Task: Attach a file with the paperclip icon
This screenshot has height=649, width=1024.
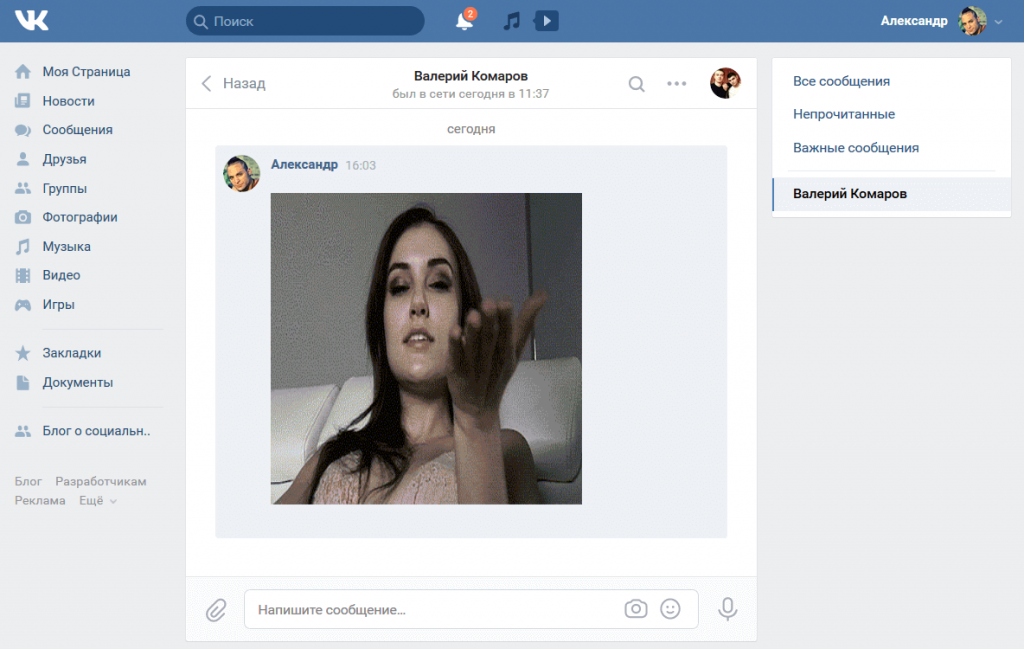Action: [216, 609]
